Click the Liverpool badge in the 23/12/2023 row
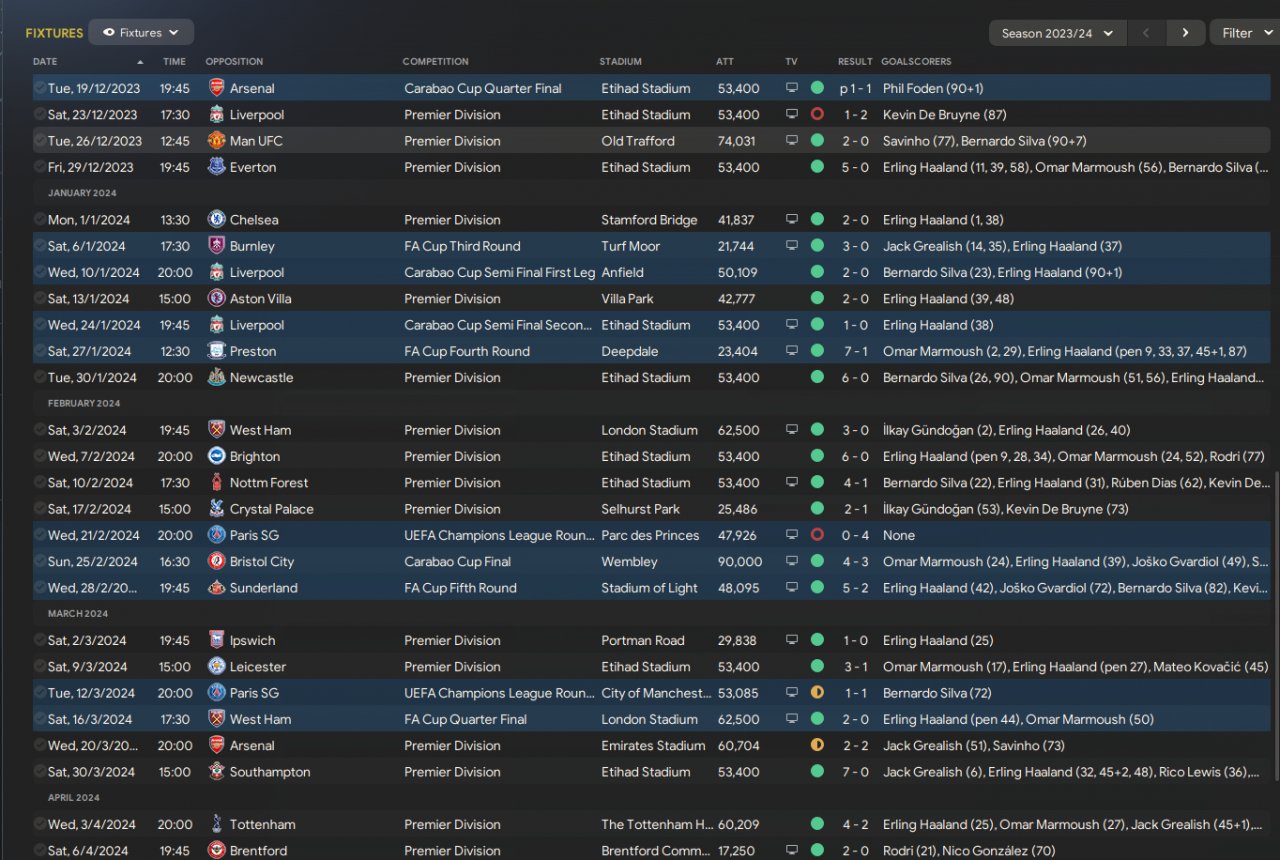 [x=216, y=115]
